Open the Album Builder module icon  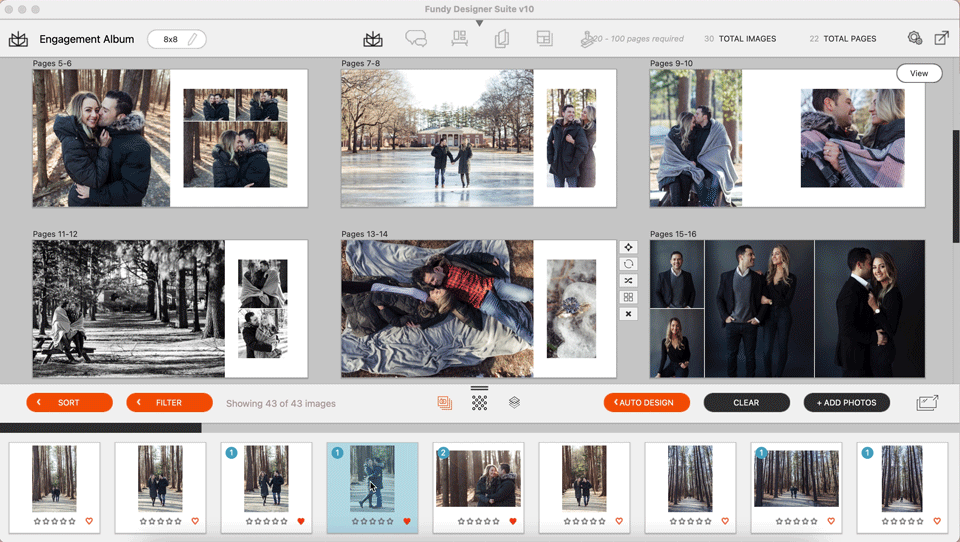coord(373,39)
